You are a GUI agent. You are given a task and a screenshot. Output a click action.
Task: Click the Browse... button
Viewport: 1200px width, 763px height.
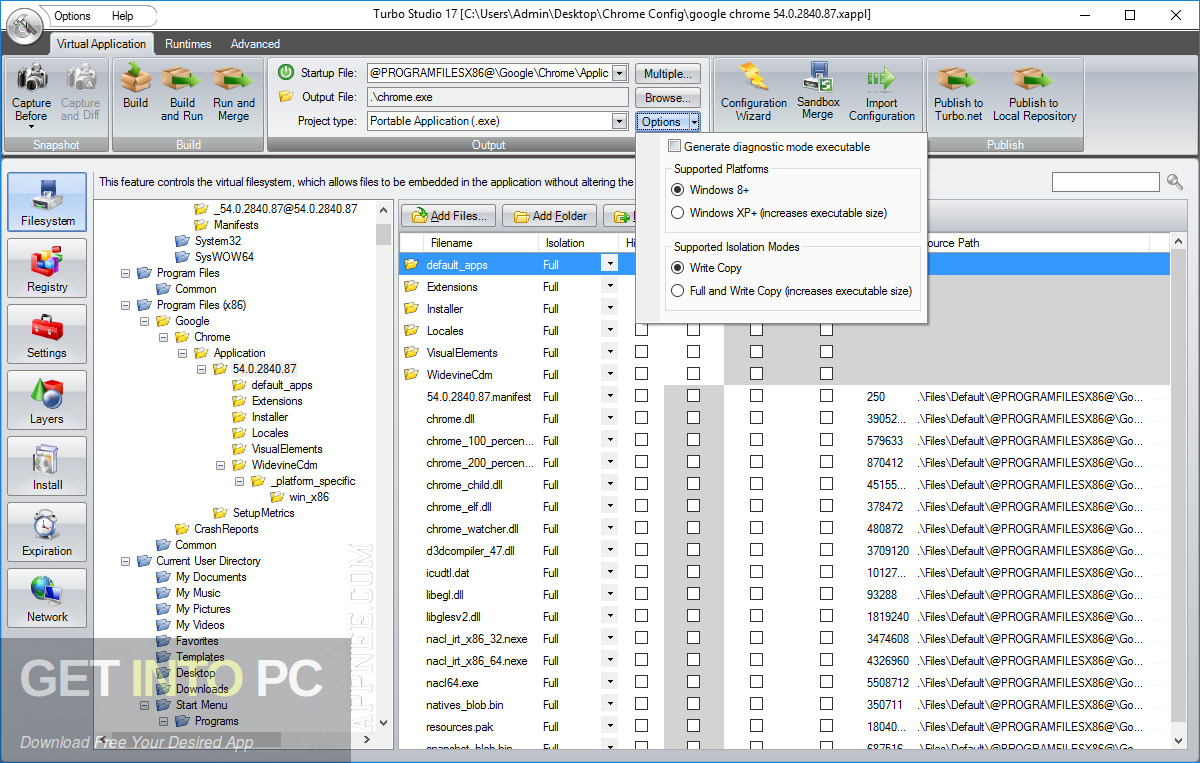(667, 98)
